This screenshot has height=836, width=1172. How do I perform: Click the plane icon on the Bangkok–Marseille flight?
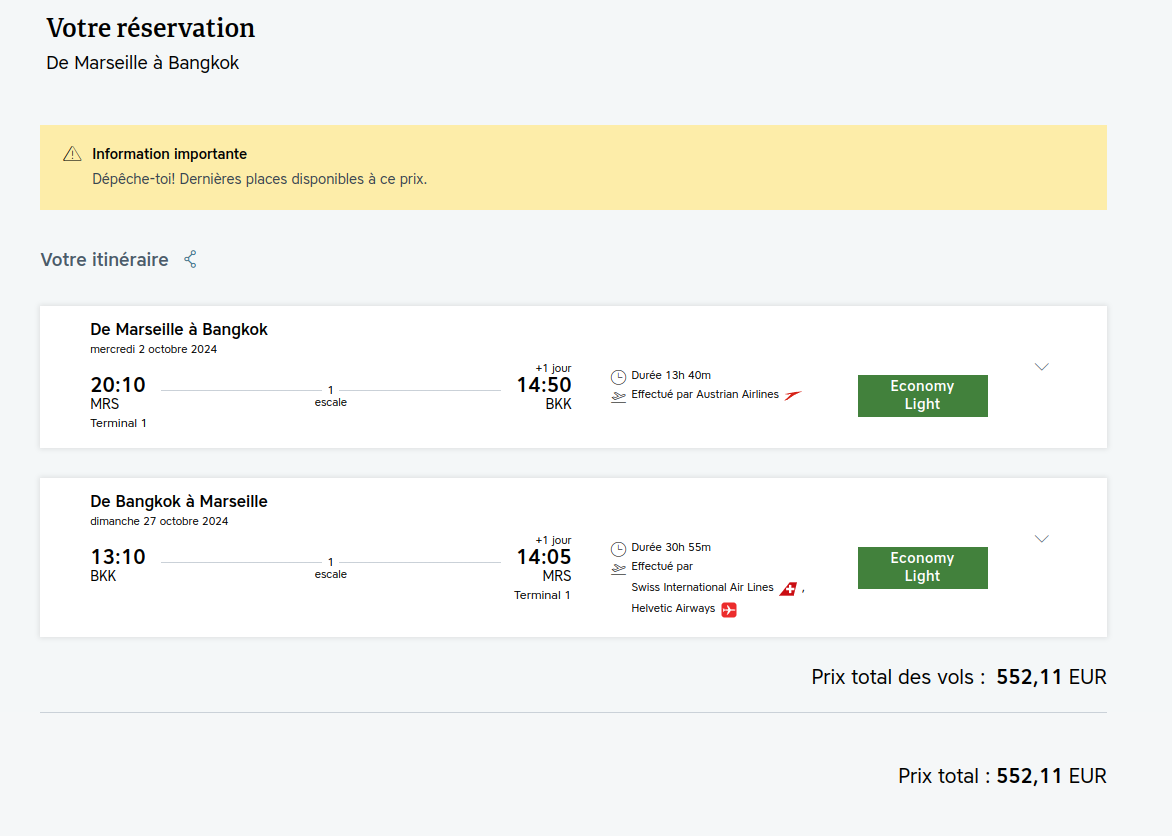pos(618,568)
